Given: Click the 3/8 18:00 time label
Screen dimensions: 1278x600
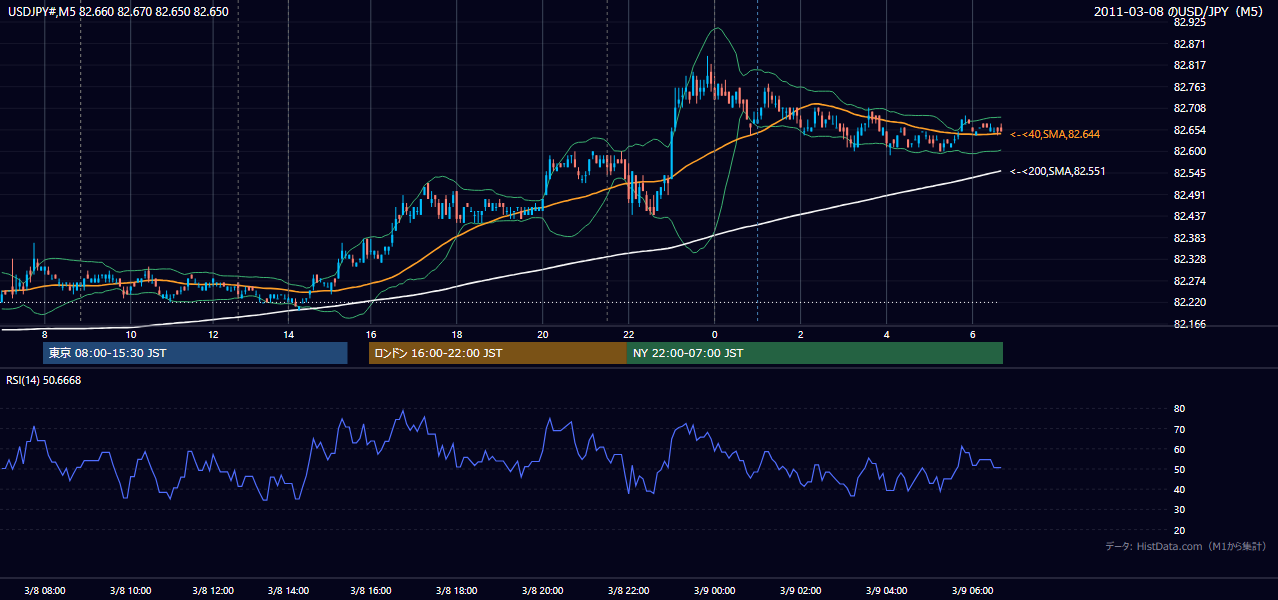Looking at the screenshot, I should point(456,591).
